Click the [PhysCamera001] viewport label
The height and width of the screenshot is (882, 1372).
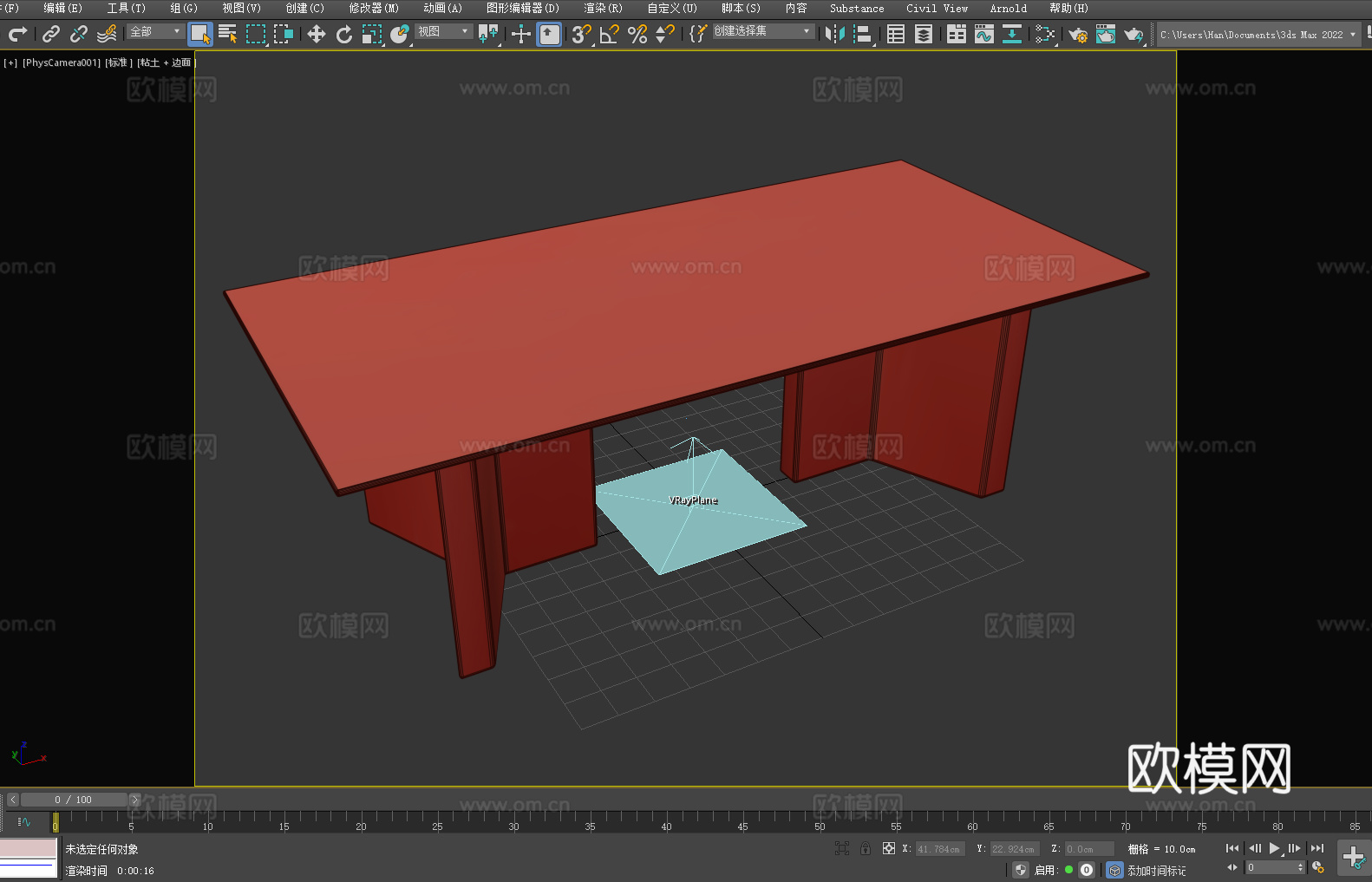(x=62, y=62)
